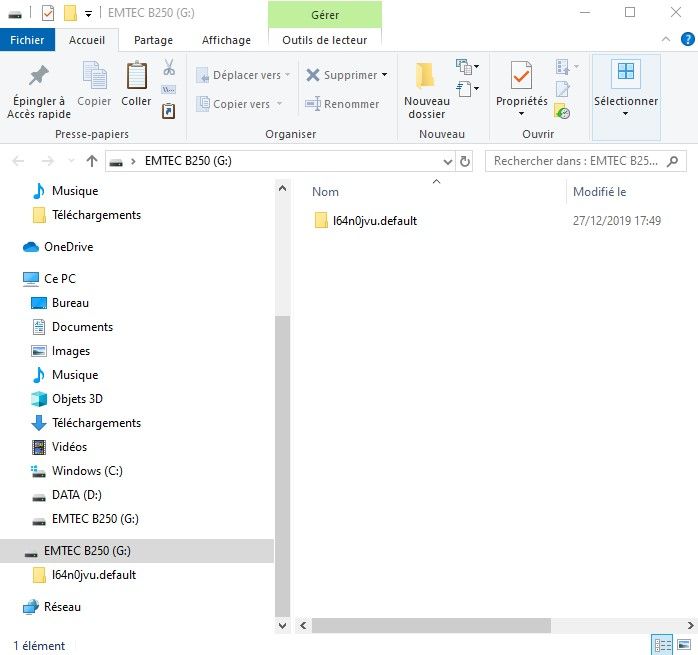Click Paste shortcut icon

(169, 110)
